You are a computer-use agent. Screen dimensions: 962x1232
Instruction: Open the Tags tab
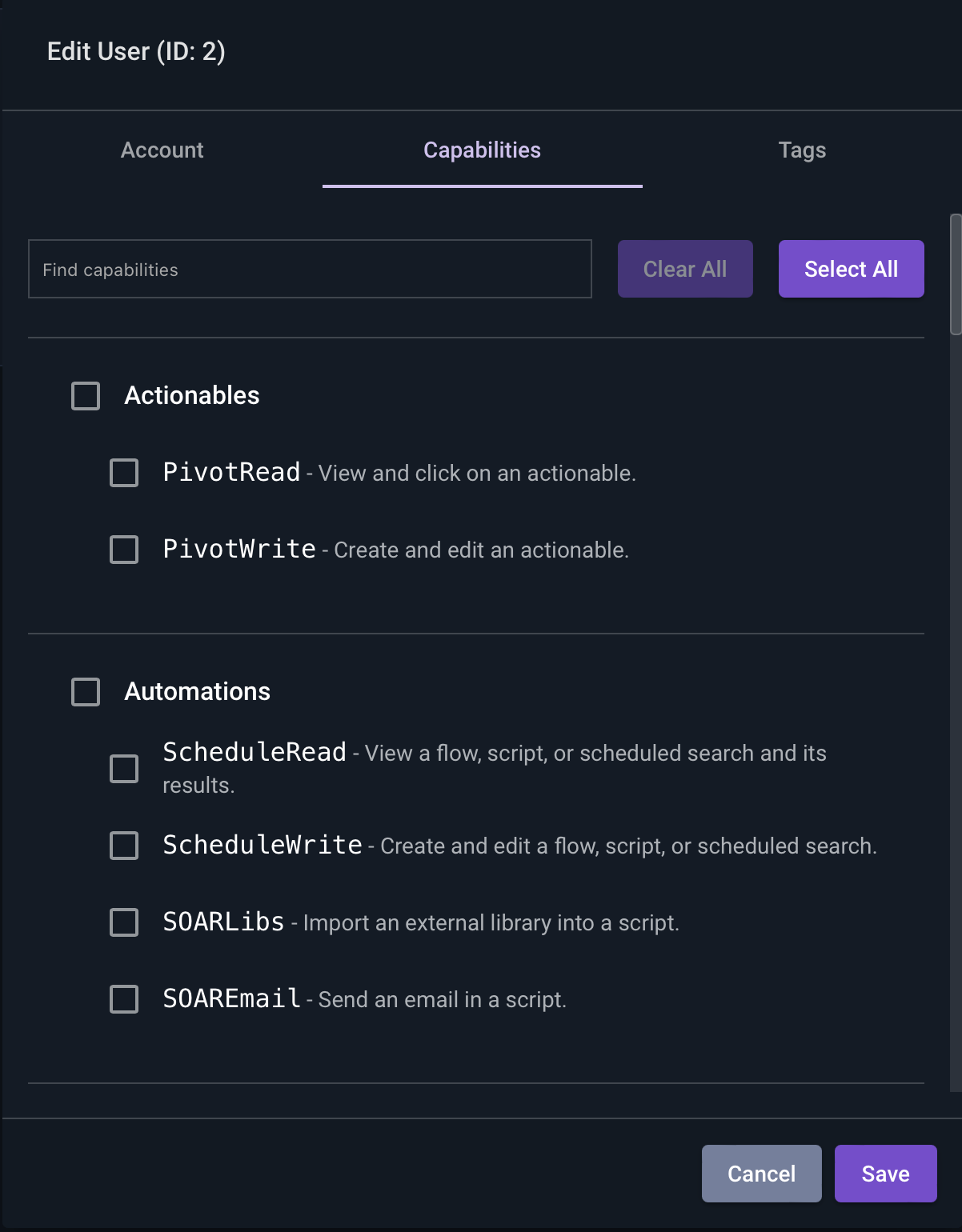click(802, 150)
